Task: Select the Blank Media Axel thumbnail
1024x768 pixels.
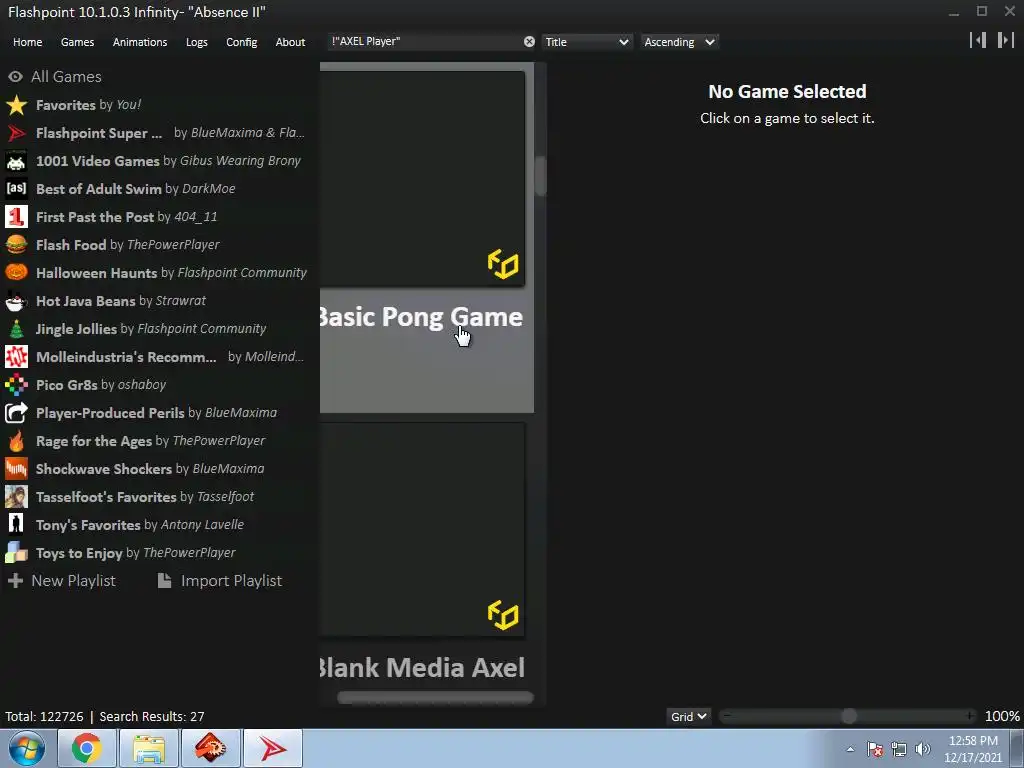Action: coord(423,530)
